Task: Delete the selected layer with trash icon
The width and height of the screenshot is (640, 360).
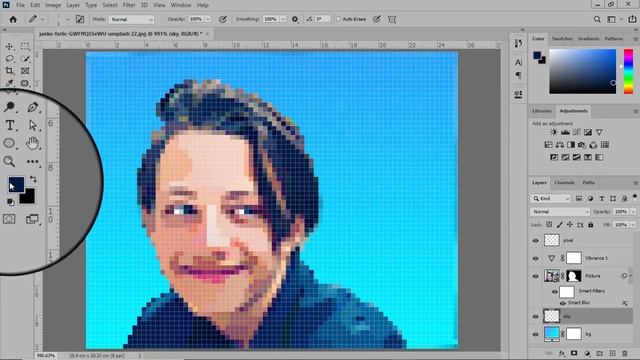Action: (624, 353)
